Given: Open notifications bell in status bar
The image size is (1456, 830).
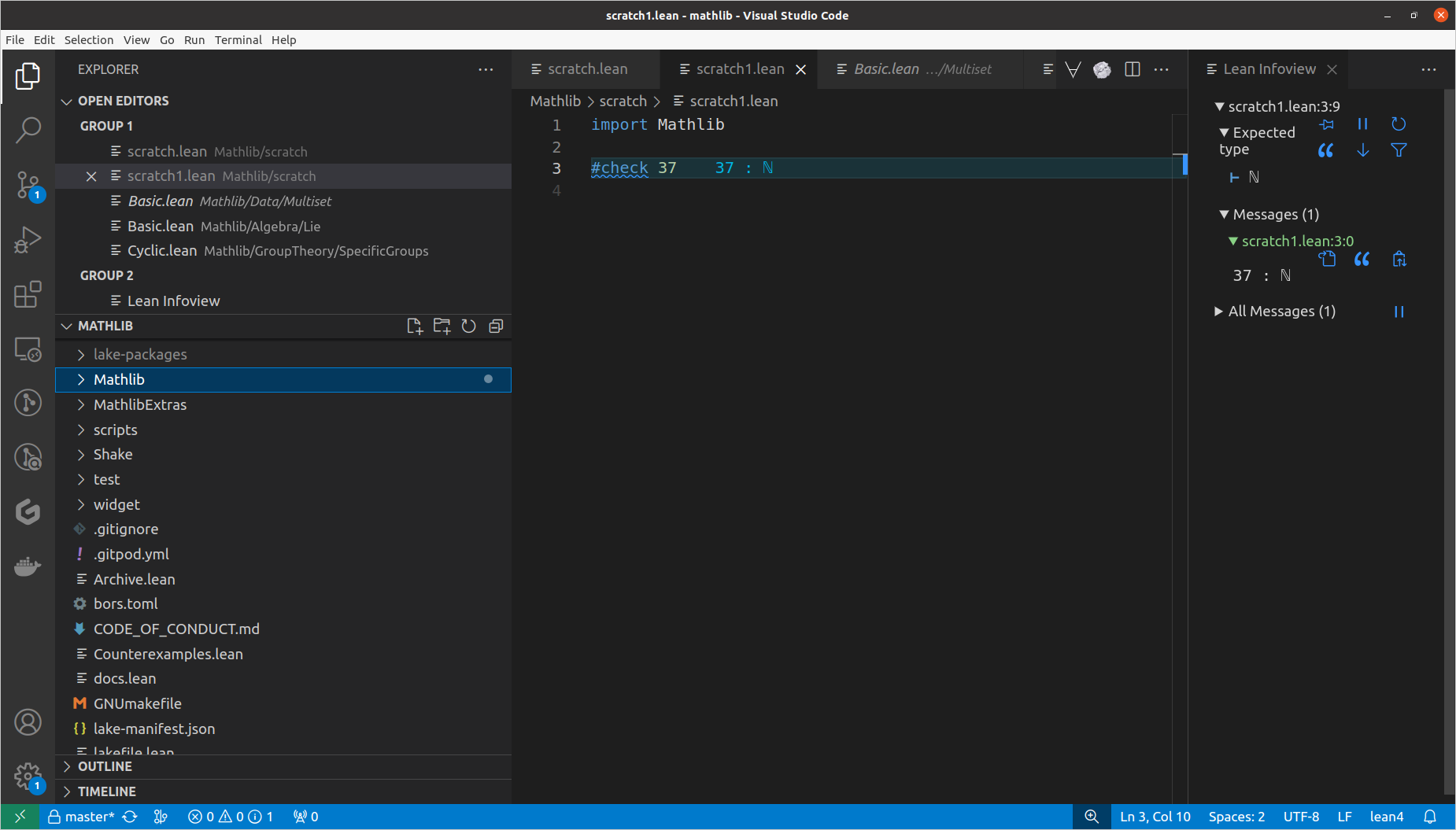Looking at the screenshot, I should click(x=1430, y=817).
